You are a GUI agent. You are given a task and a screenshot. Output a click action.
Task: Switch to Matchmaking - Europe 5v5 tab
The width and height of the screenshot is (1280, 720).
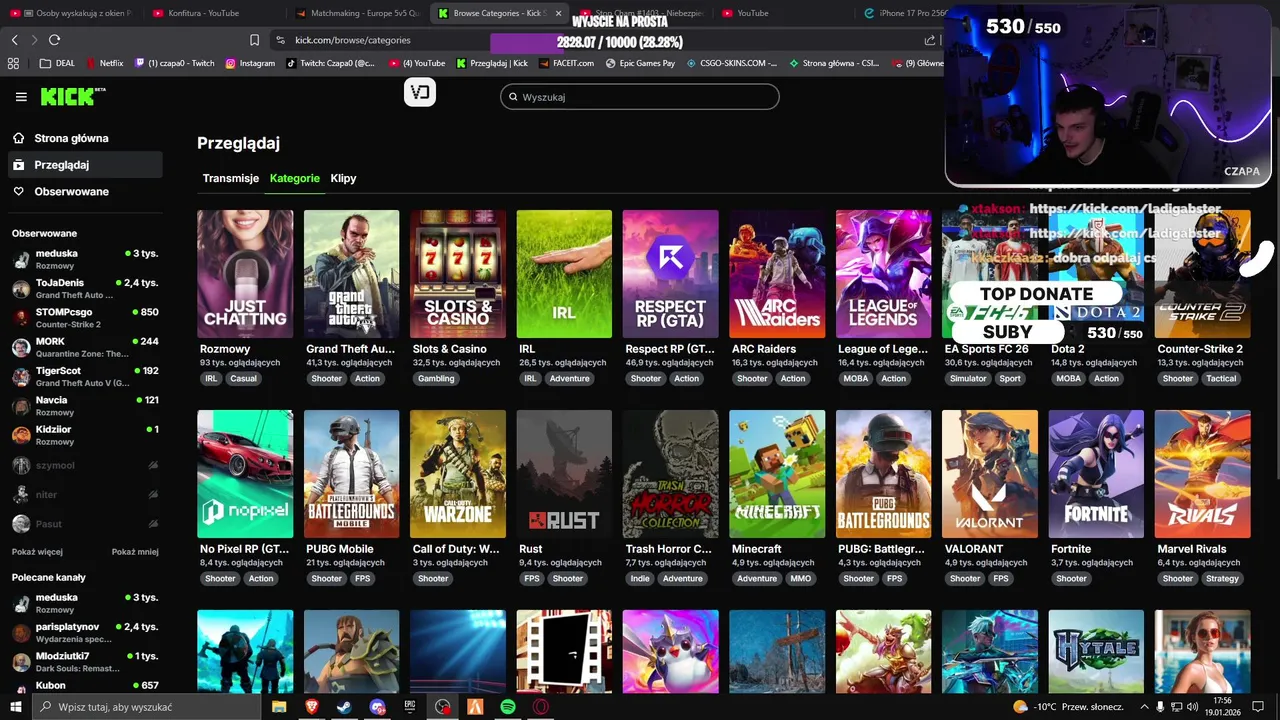point(358,13)
